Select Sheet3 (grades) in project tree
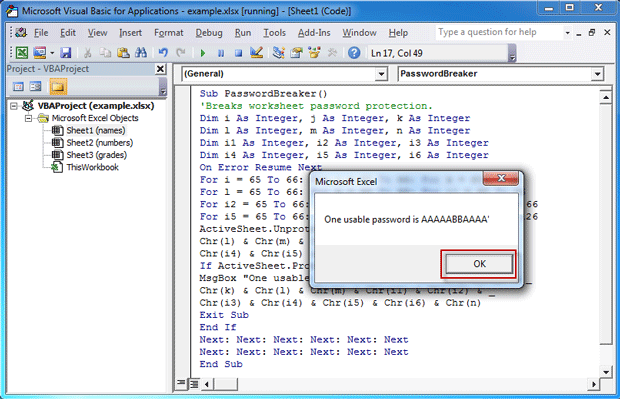The image size is (620, 399). pos(96,155)
